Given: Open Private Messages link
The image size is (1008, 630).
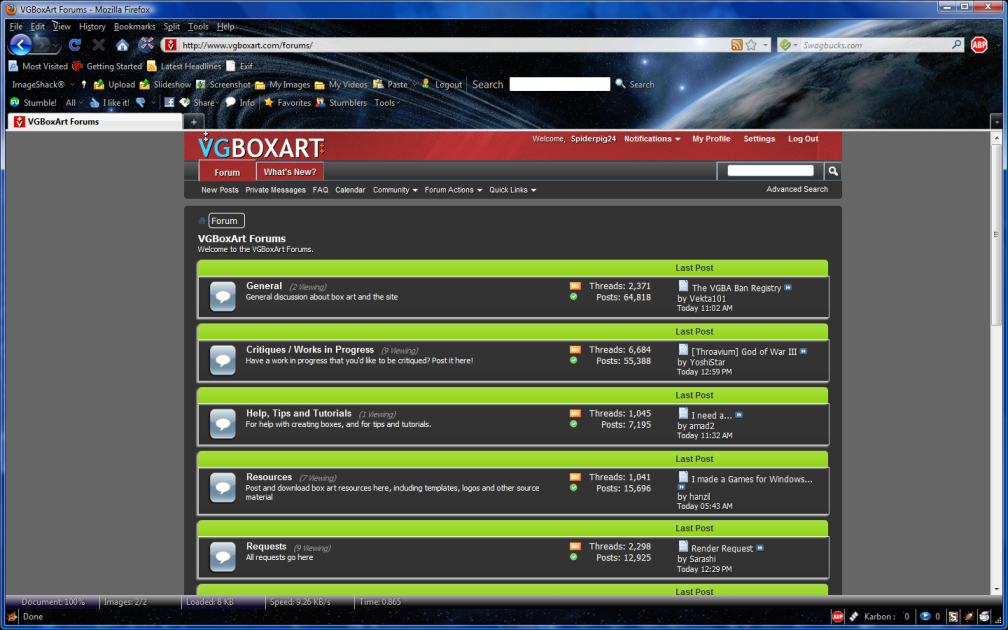Looking at the screenshot, I should [x=275, y=190].
